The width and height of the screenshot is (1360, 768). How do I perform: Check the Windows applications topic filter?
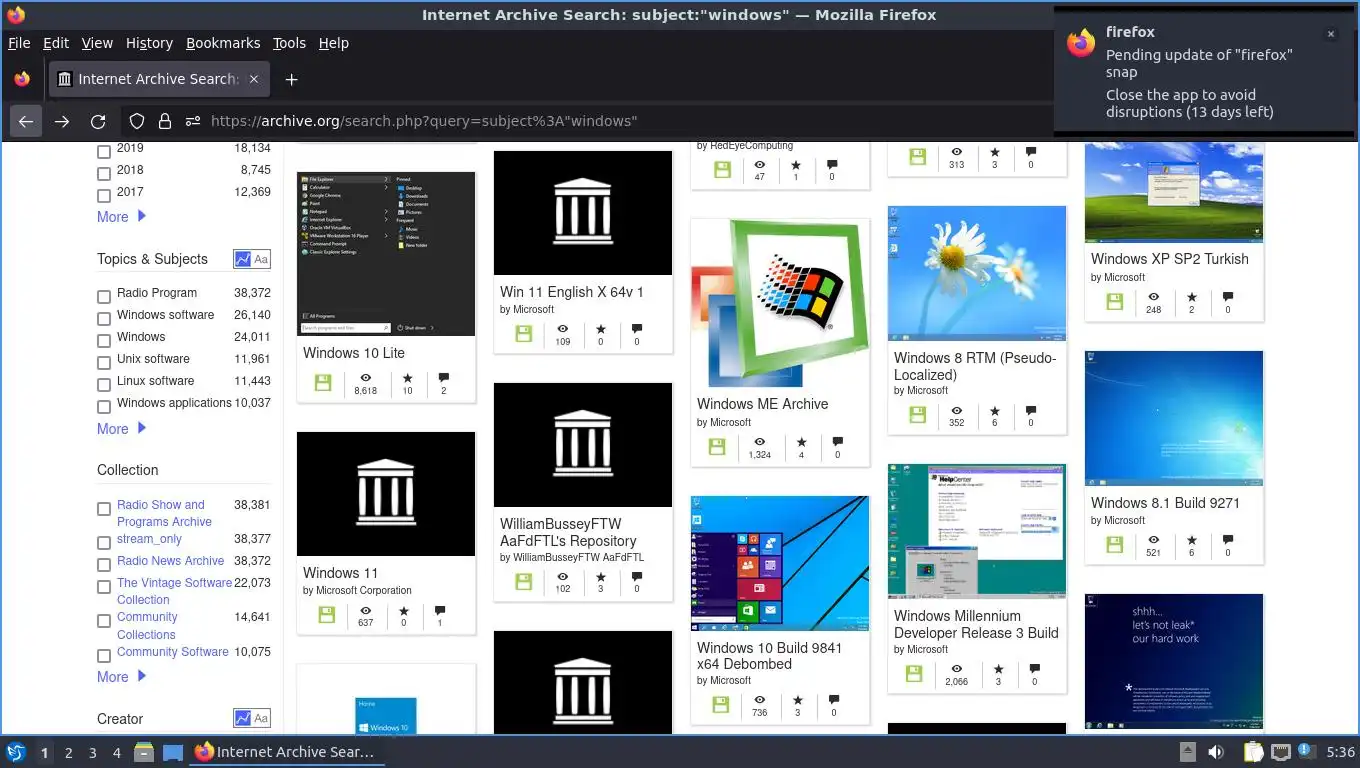(x=104, y=407)
